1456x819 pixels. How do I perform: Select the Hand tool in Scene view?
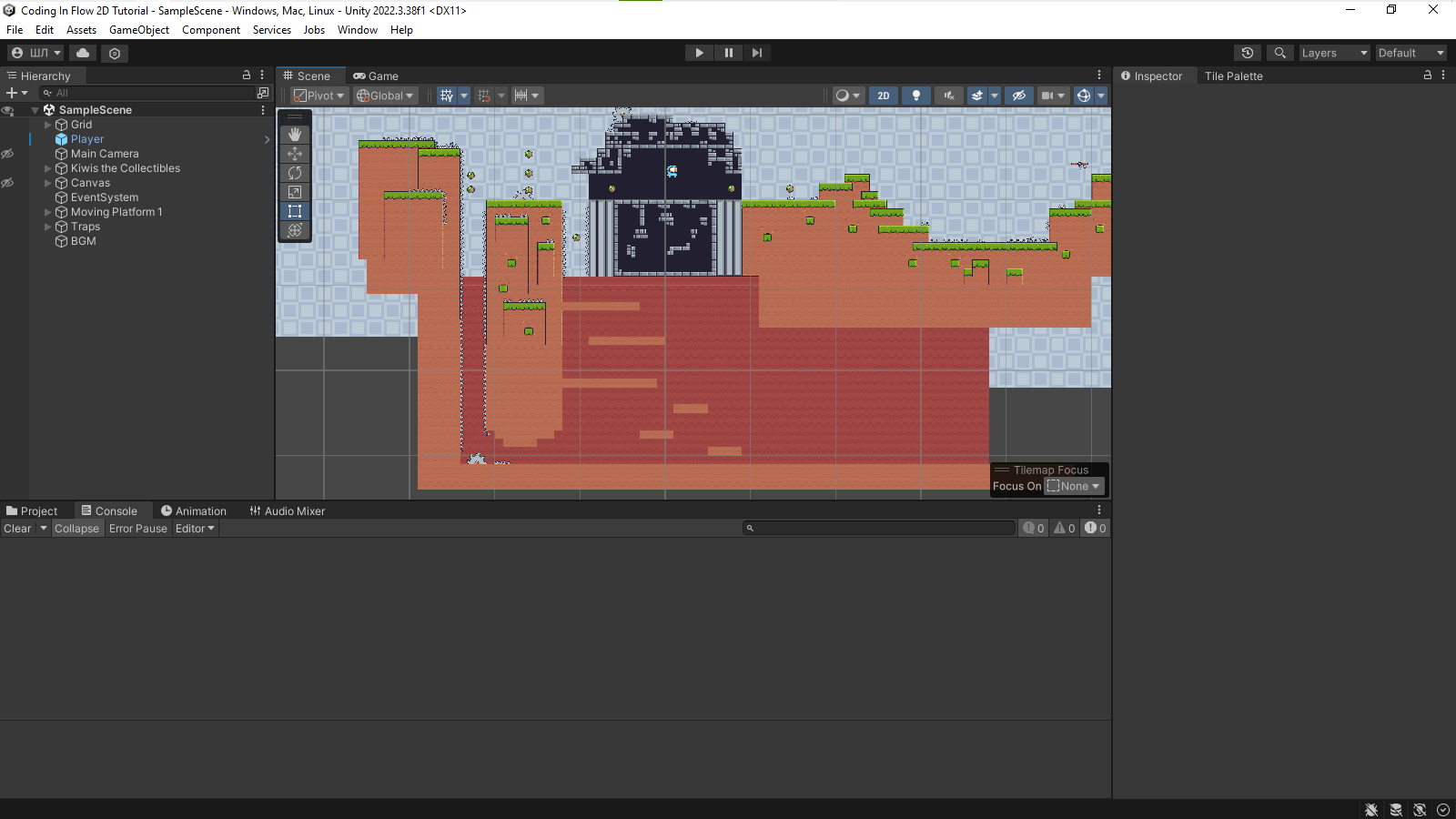click(x=295, y=135)
